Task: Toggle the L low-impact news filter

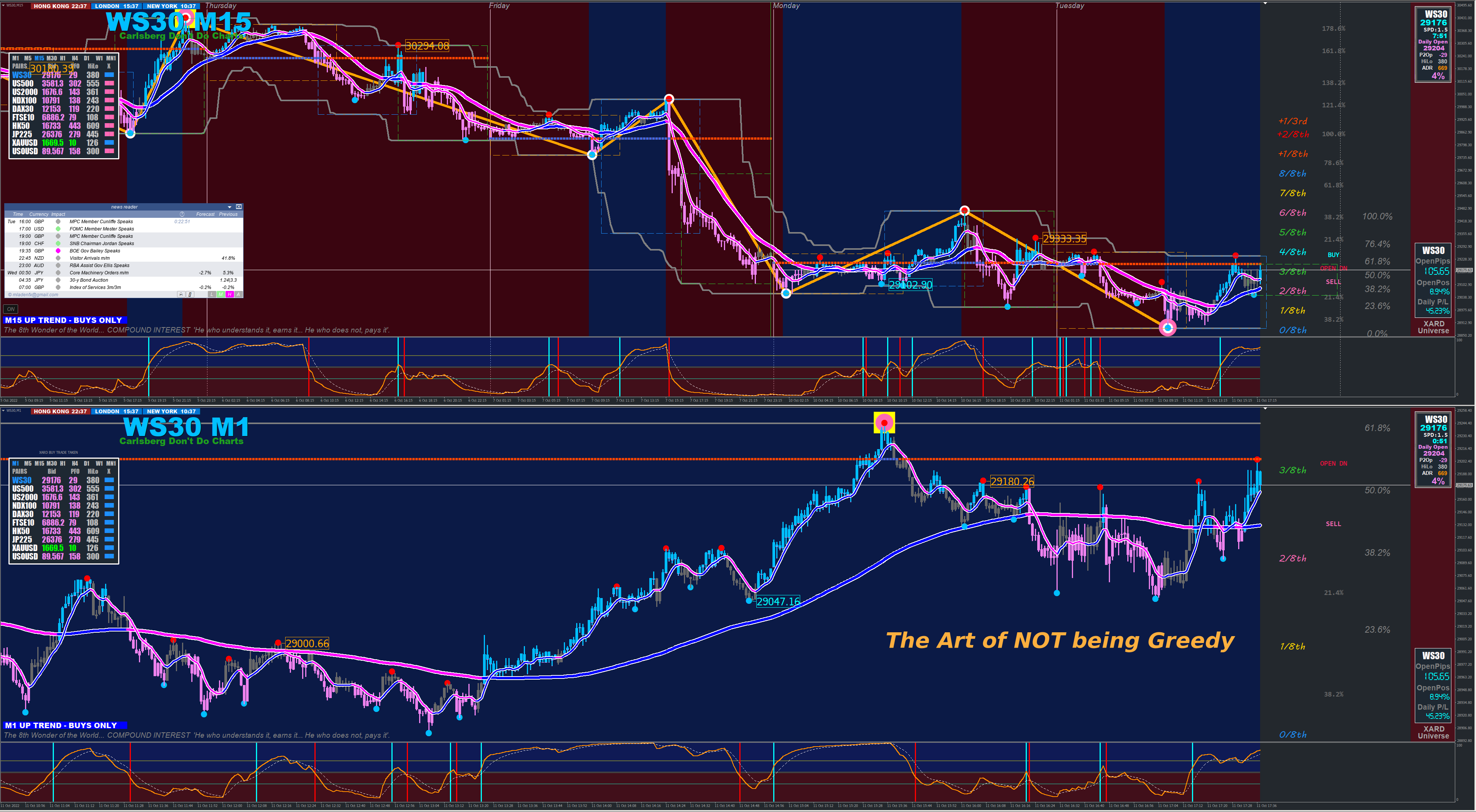Action: point(212,294)
